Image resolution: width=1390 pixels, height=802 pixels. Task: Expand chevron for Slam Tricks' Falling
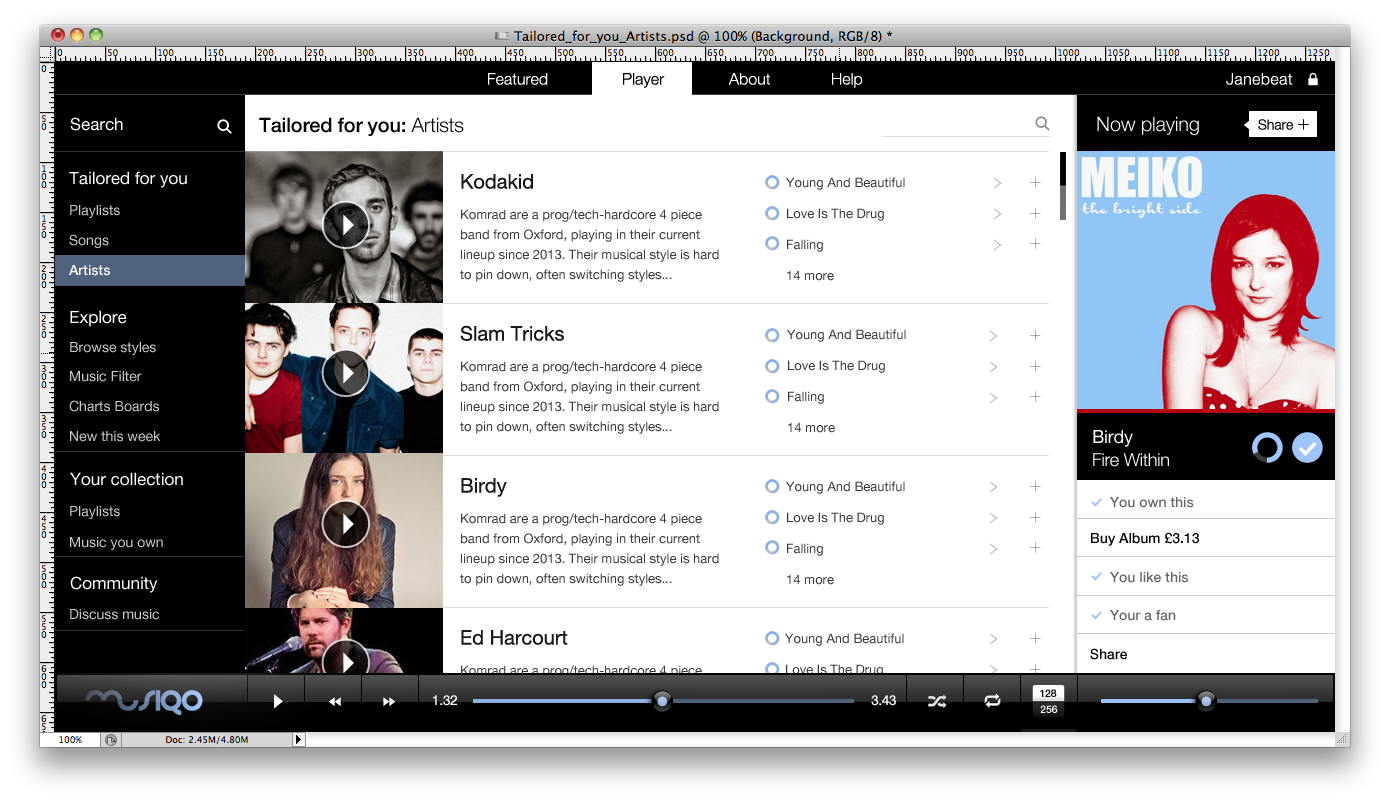(x=994, y=398)
